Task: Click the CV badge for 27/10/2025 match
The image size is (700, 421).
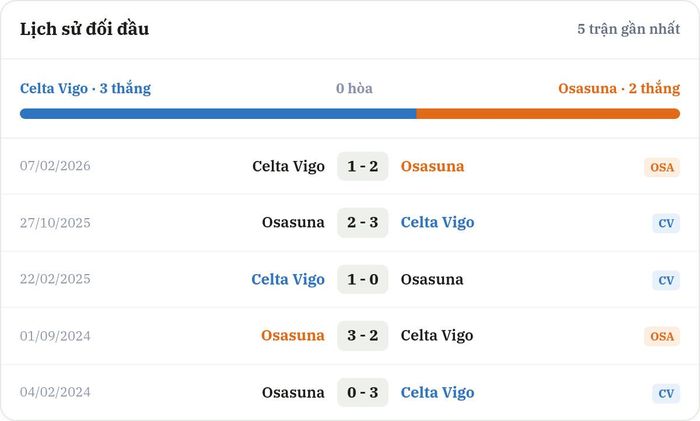Action: click(x=666, y=223)
